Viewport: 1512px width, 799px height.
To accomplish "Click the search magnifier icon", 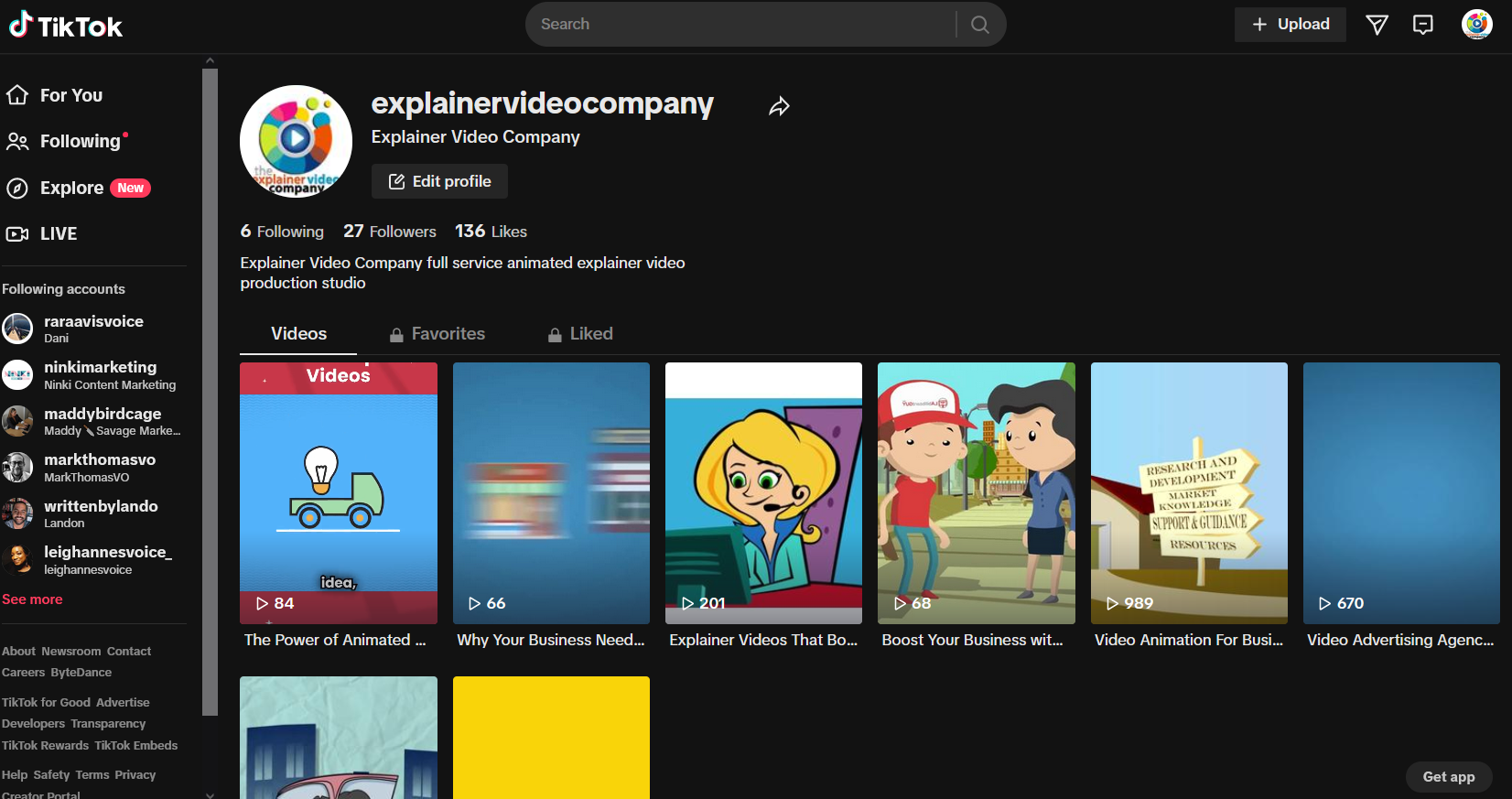I will tap(980, 25).
